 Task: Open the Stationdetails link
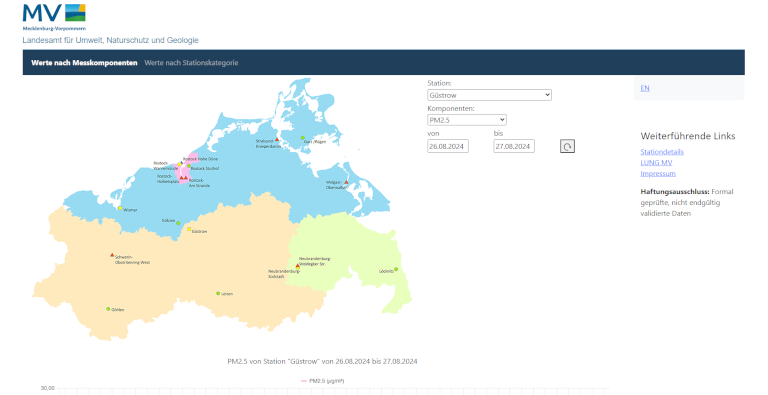click(x=662, y=152)
